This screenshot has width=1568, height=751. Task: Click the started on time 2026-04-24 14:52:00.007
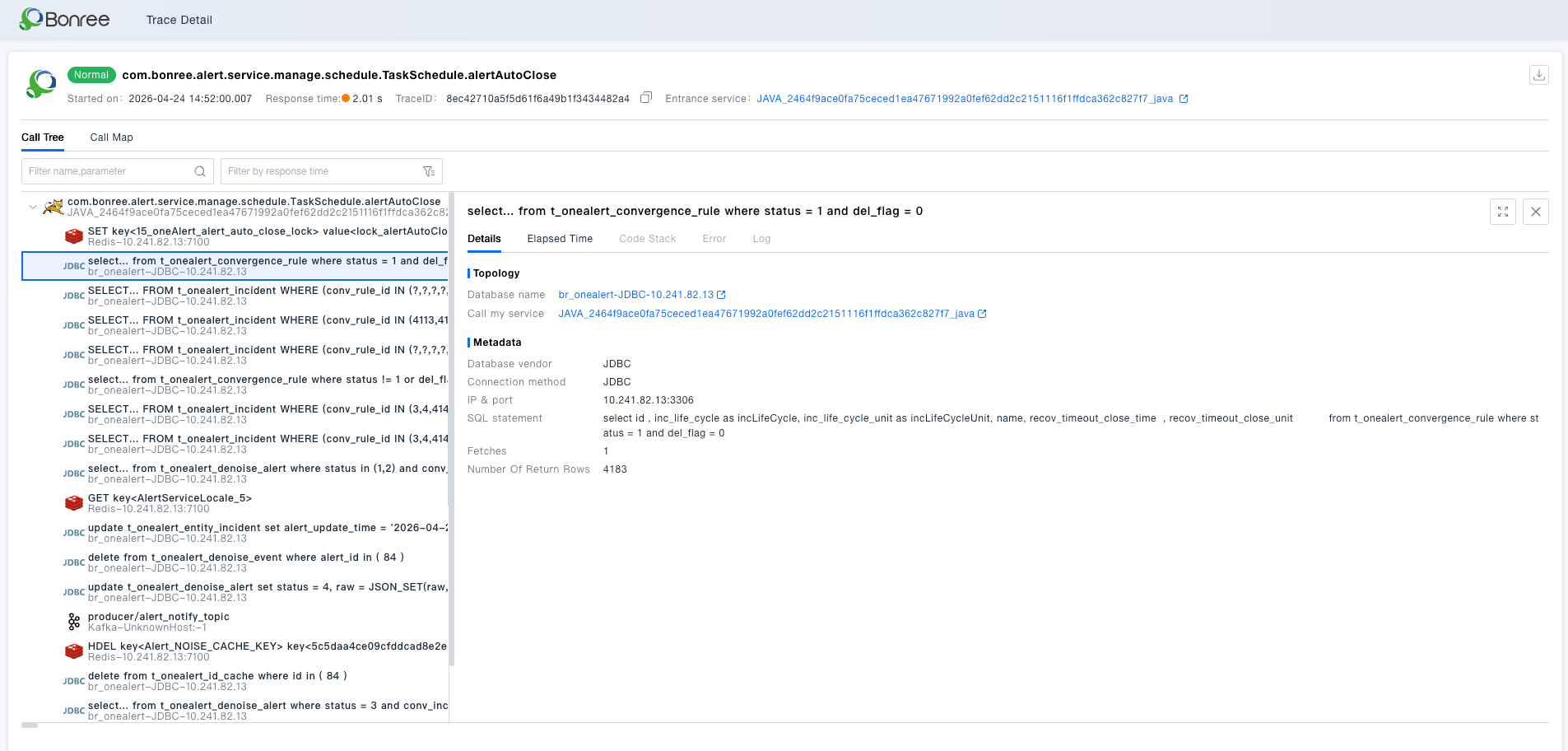pos(190,99)
